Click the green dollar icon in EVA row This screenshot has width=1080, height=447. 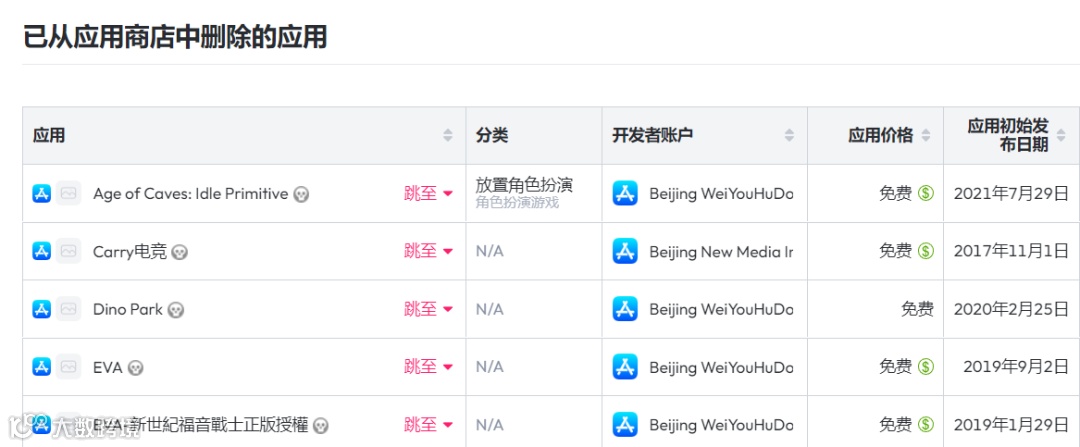(x=926, y=366)
